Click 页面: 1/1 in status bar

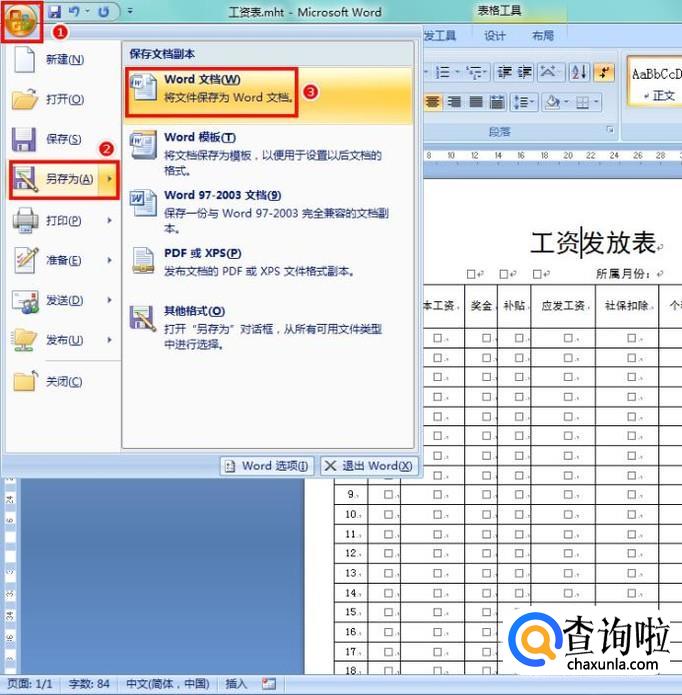(x=30, y=683)
